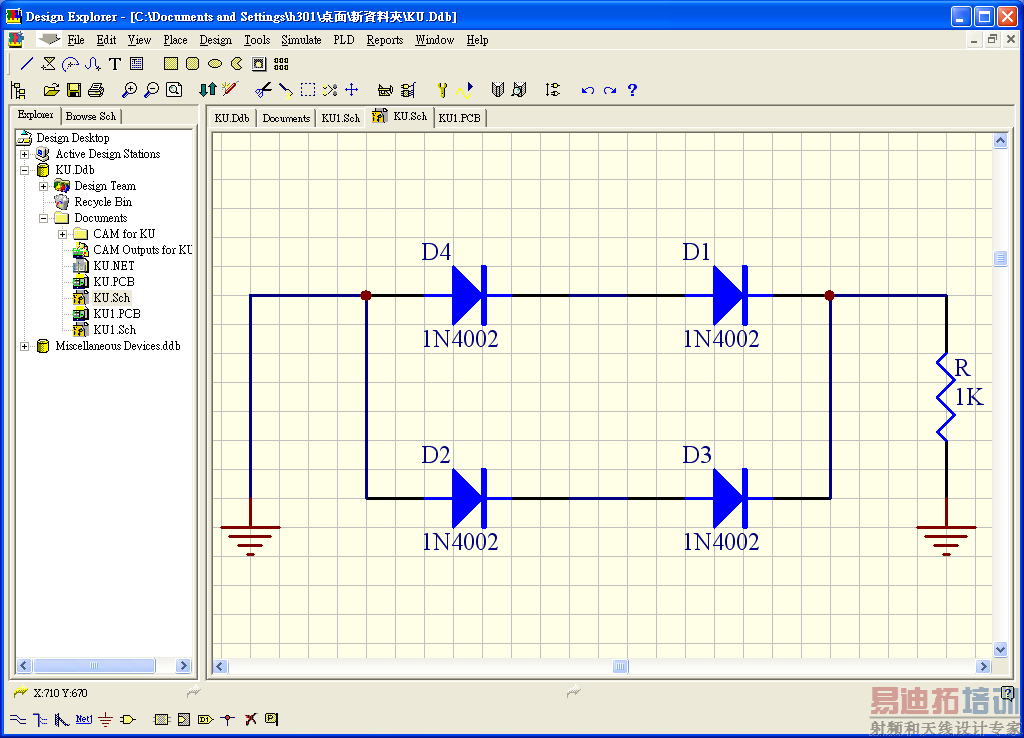Click the Zoom Out magnifier
The image size is (1024, 738).
click(x=152, y=90)
